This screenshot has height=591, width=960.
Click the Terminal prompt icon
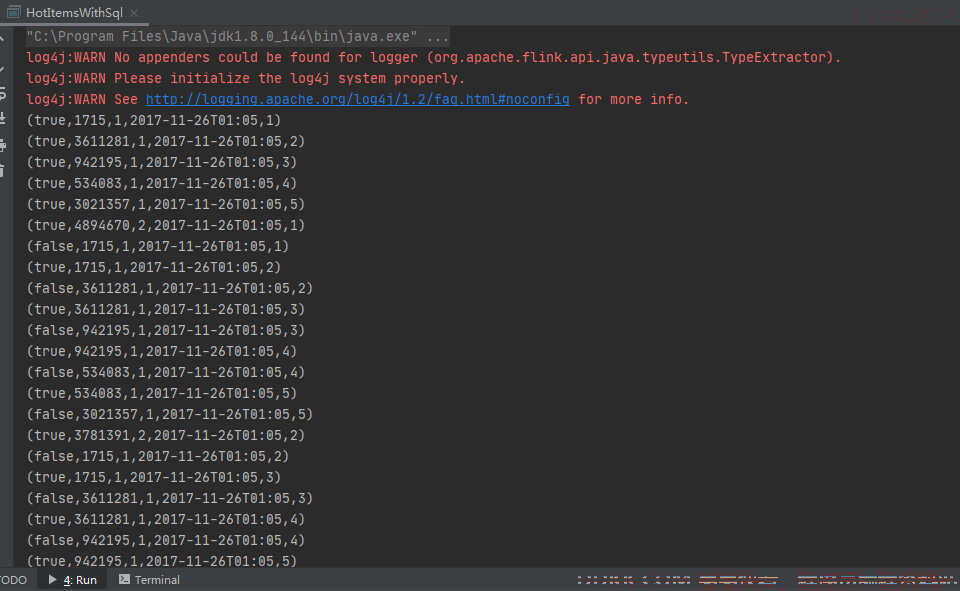(124, 579)
